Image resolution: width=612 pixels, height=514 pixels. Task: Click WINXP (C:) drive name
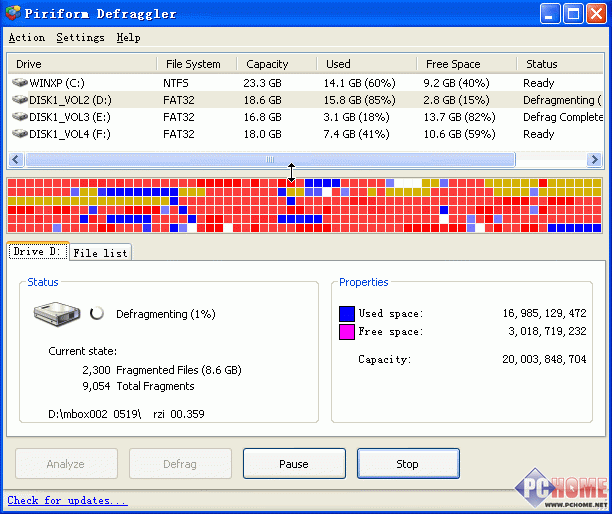point(57,83)
